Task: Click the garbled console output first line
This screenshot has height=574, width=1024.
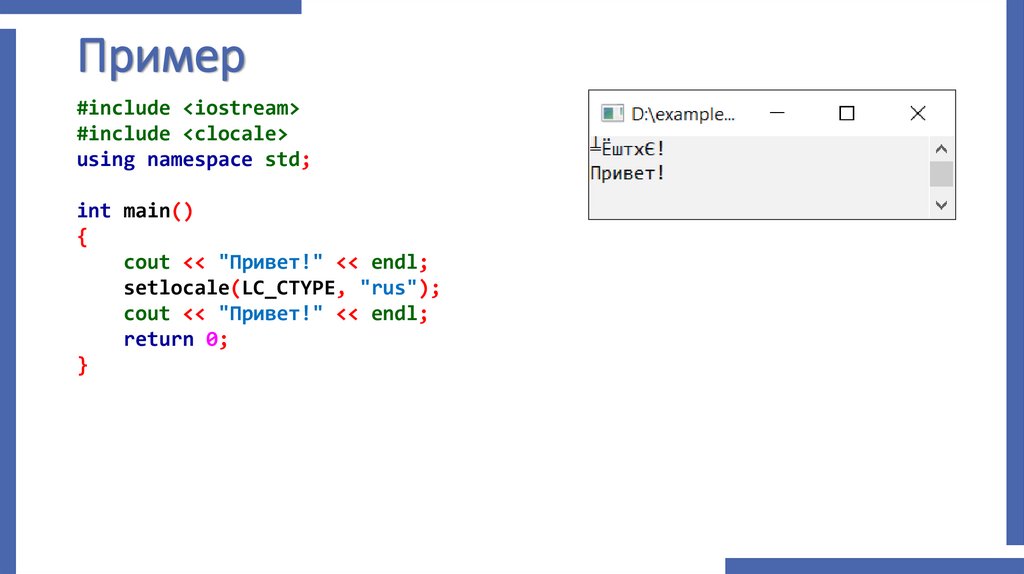Action: (627, 148)
